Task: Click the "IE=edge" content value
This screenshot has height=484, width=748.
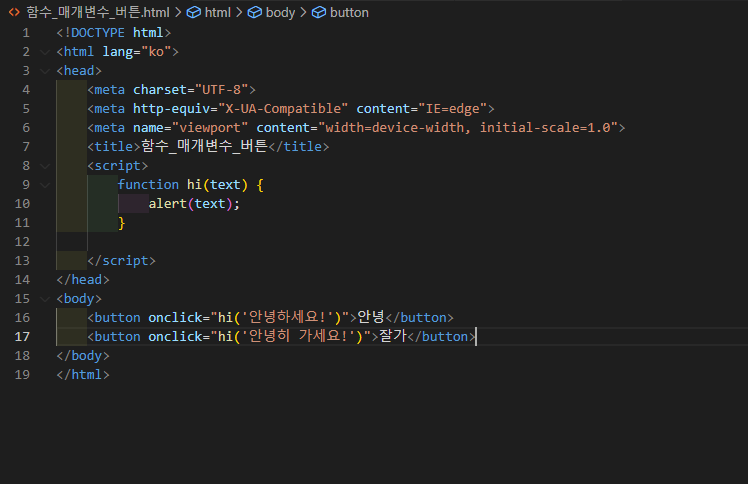Action: click(x=452, y=109)
